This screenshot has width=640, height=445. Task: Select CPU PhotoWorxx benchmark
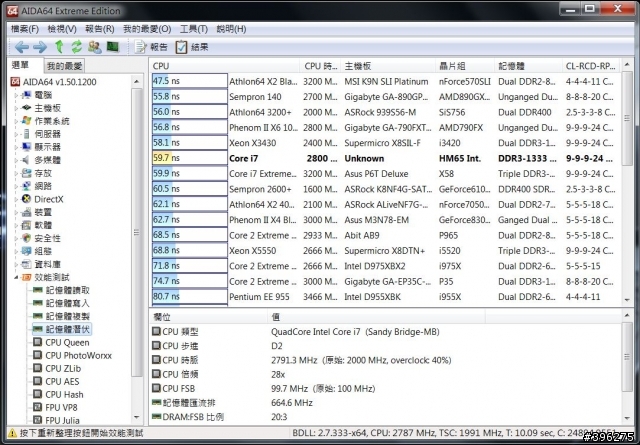(78, 356)
